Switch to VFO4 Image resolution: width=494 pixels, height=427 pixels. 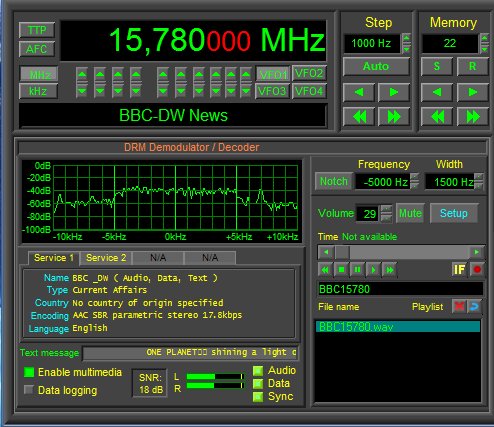tap(309, 91)
